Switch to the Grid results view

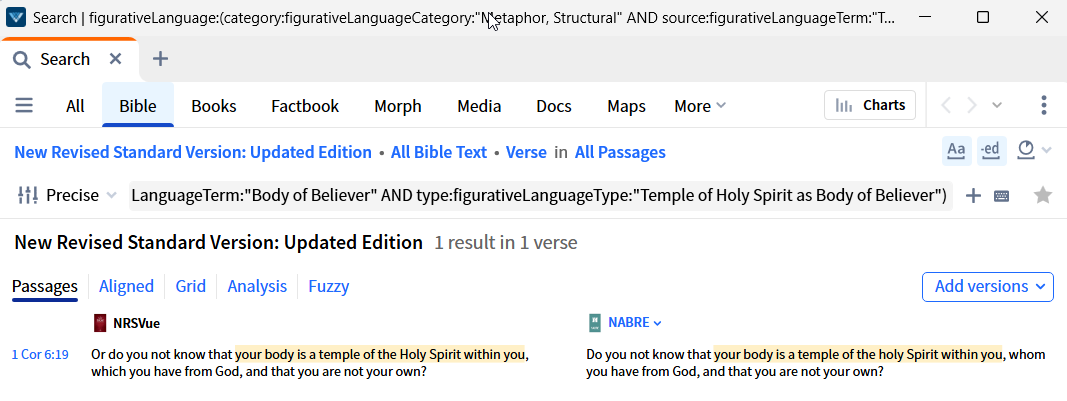[x=191, y=287]
